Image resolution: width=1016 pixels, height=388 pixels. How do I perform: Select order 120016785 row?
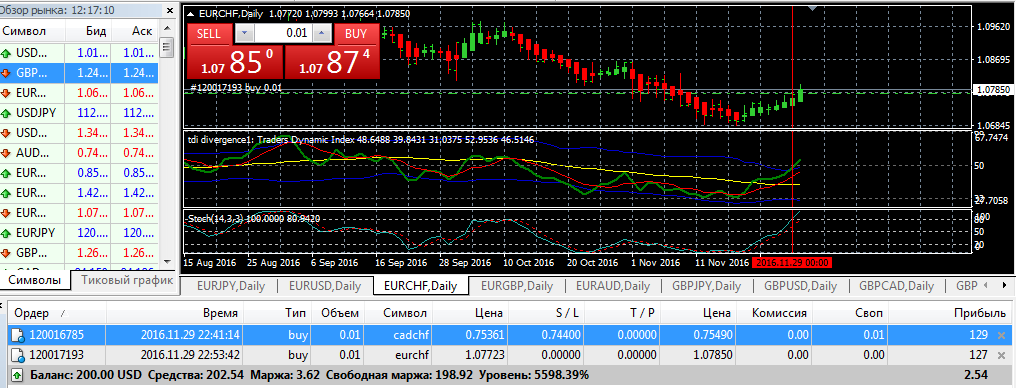point(509,335)
